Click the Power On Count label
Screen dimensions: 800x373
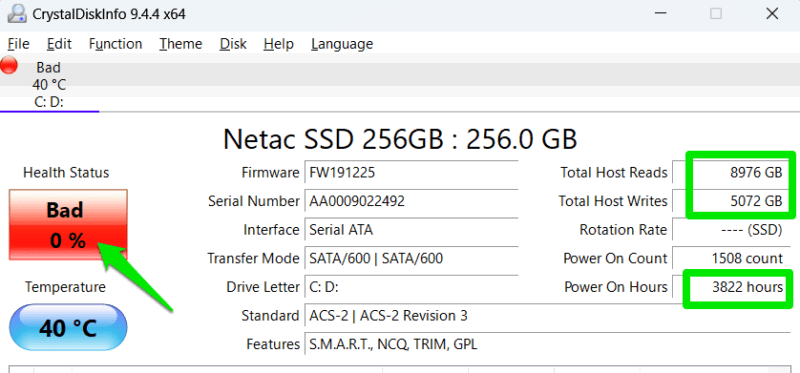pos(615,259)
